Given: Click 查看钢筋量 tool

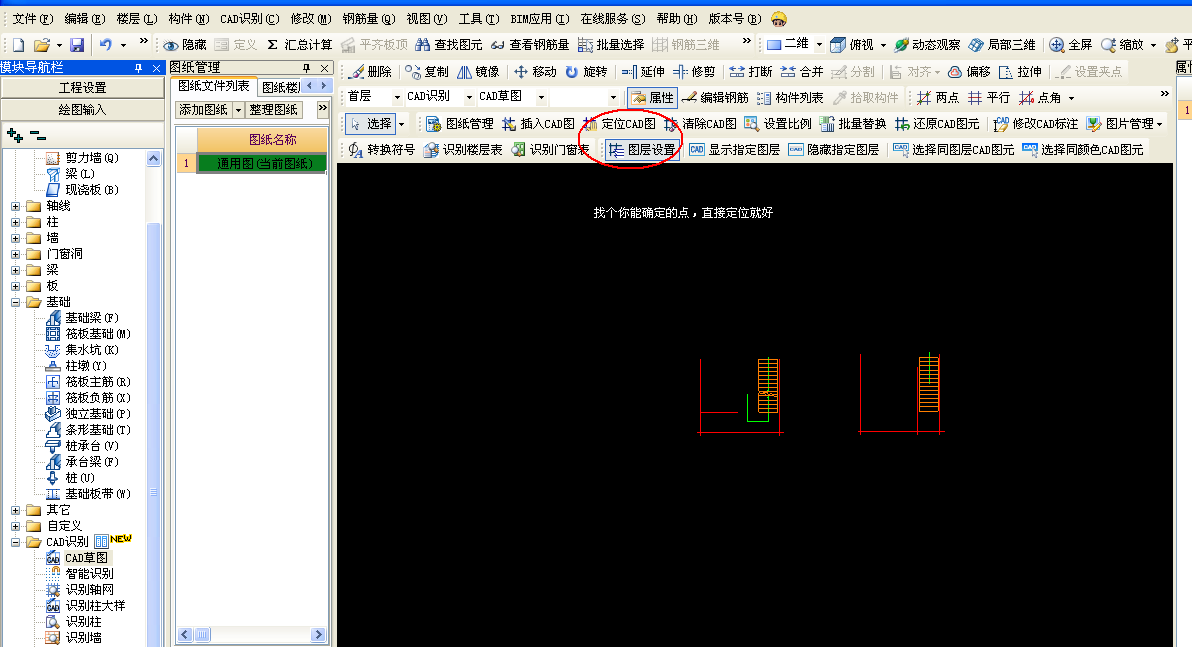Looking at the screenshot, I should pos(530,45).
